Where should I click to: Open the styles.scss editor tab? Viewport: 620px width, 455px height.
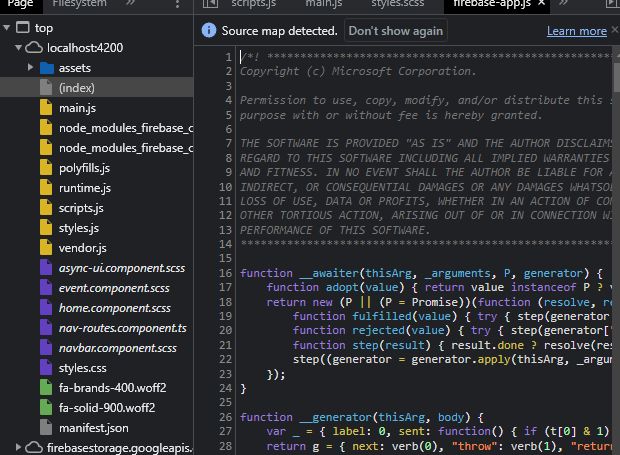pyautogui.click(x=397, y=4)
